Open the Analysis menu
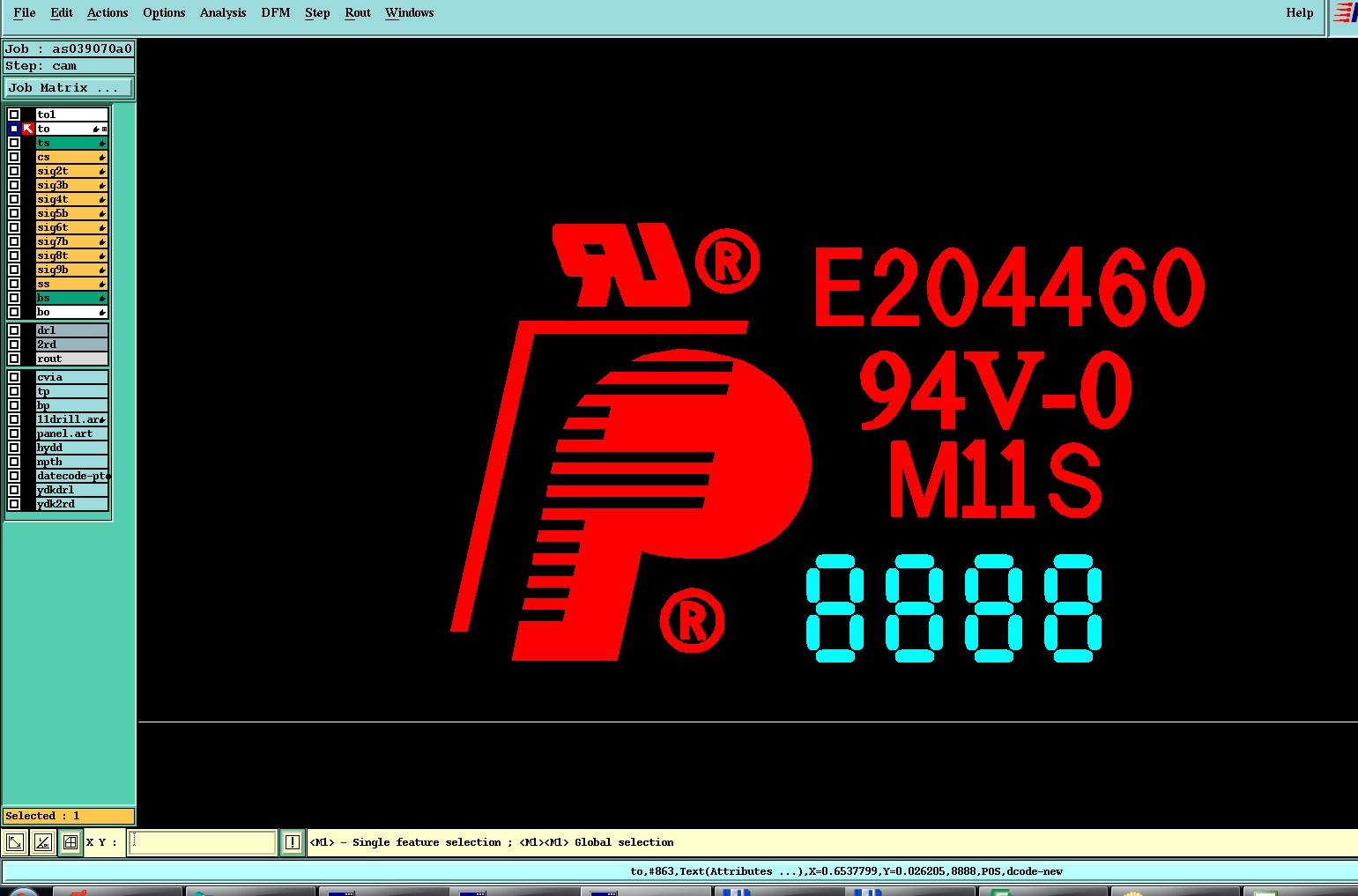 (223, 12)
